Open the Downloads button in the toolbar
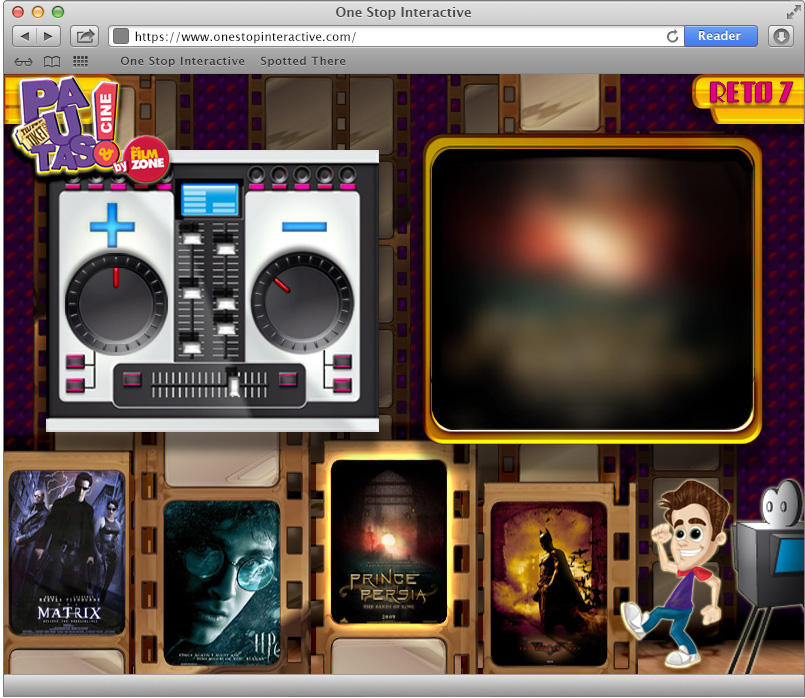This screenshot has height=698, width=805. [x=781, y=36]
